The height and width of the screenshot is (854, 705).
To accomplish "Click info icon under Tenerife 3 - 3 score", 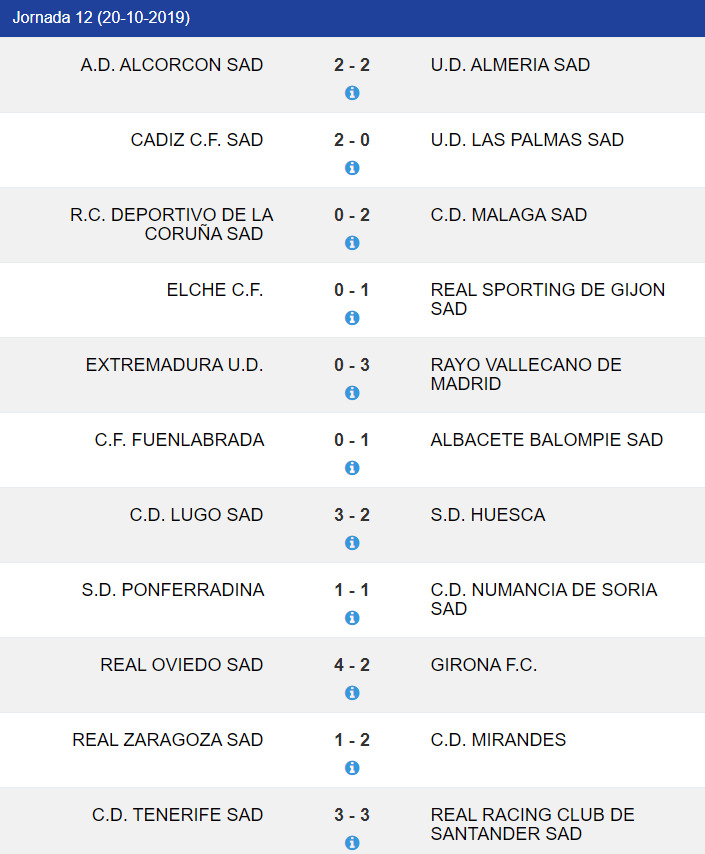I will point(352,843).
